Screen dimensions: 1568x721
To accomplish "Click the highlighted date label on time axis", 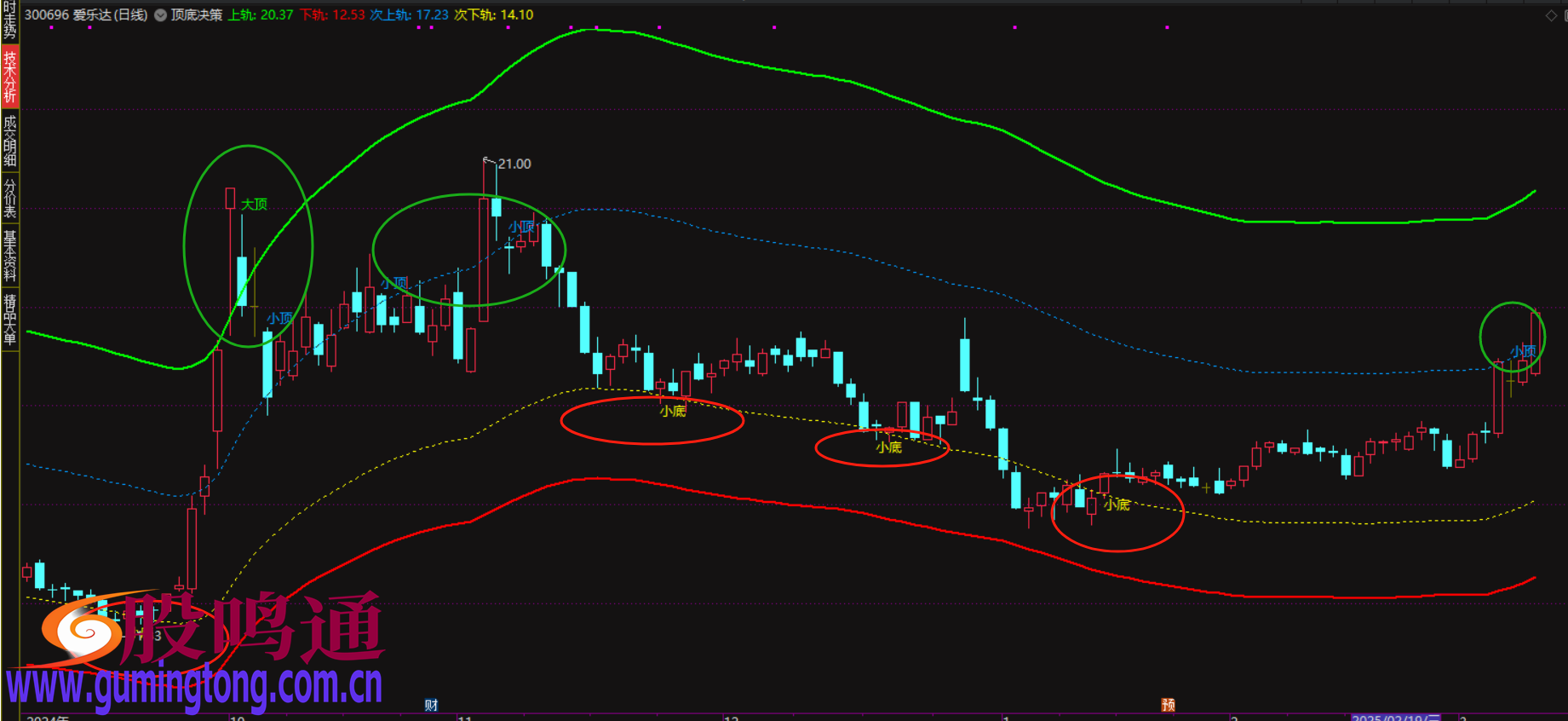I will pyautogui.click(x=1395, y=718).
